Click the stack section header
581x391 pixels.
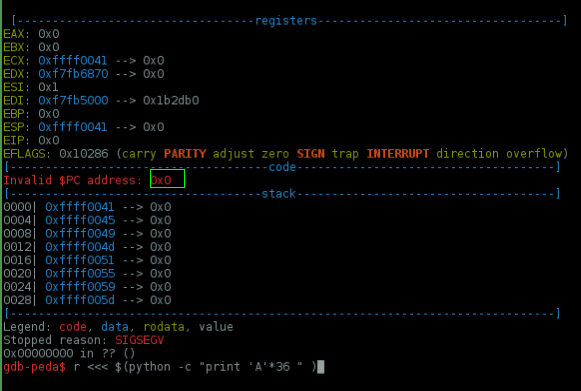click(279, 194)
